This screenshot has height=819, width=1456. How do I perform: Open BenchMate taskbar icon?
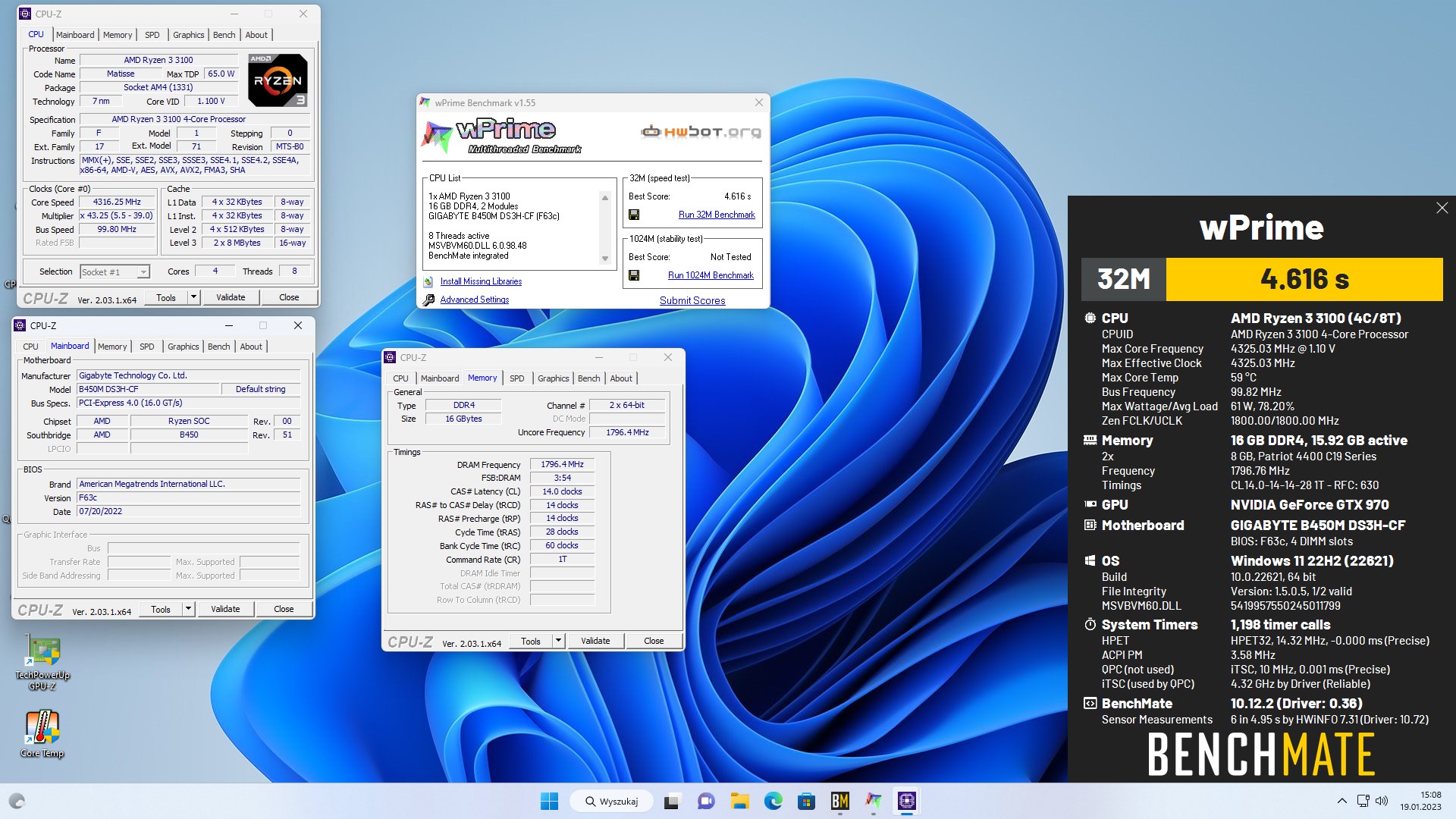pyautogui.click(x=839, y=801)
